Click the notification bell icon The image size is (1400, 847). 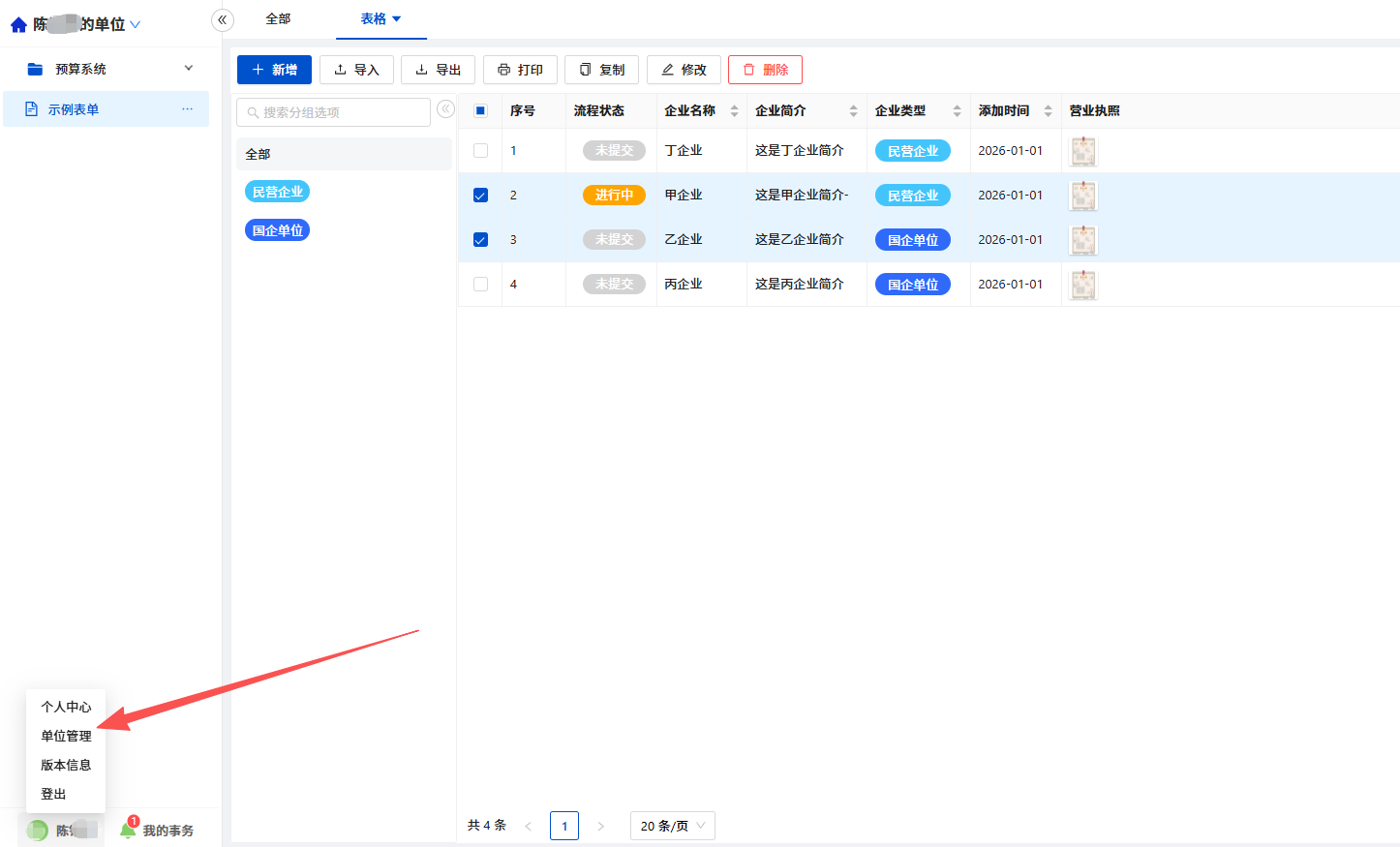click(x=128, y=830)
